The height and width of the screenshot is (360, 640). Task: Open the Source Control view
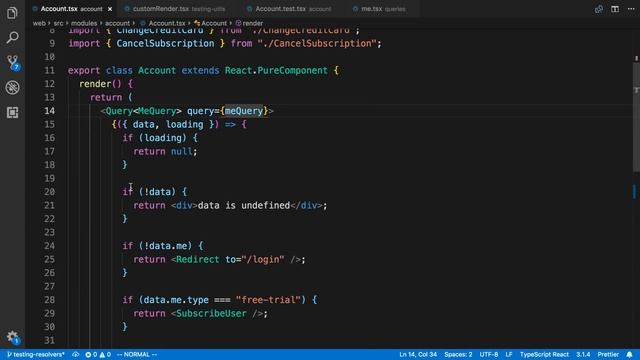click(x=13, y=62)
